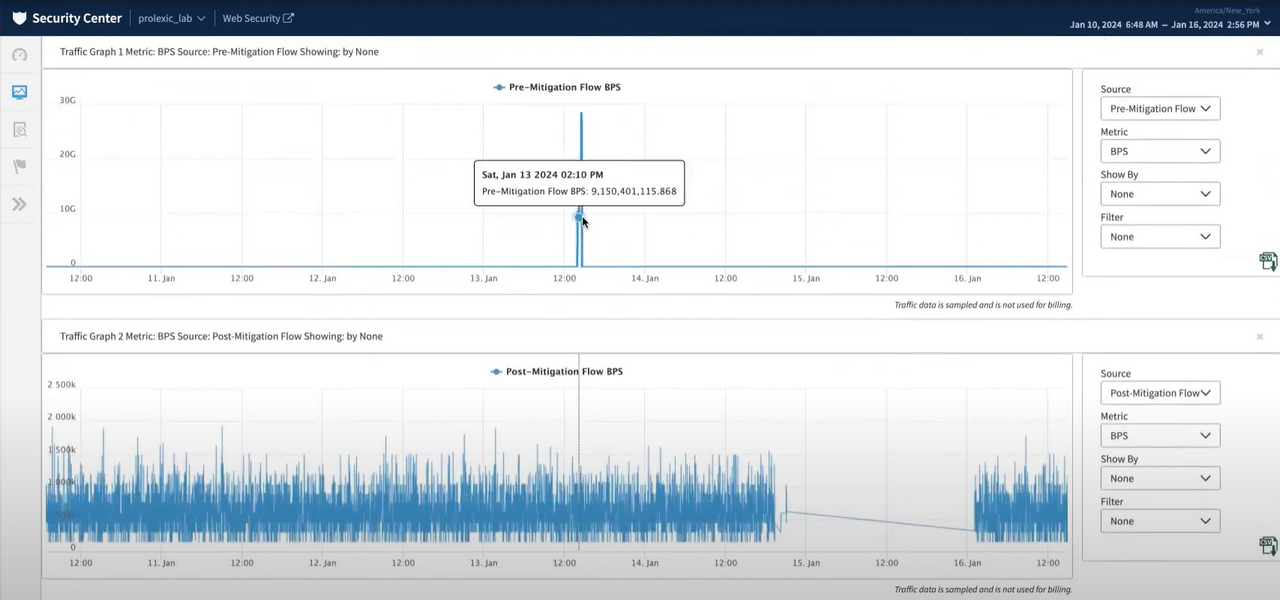Screen dimensions: 1280x600
Task: Click the Filter dropdown set to None
Action: tap(1160, 236)
